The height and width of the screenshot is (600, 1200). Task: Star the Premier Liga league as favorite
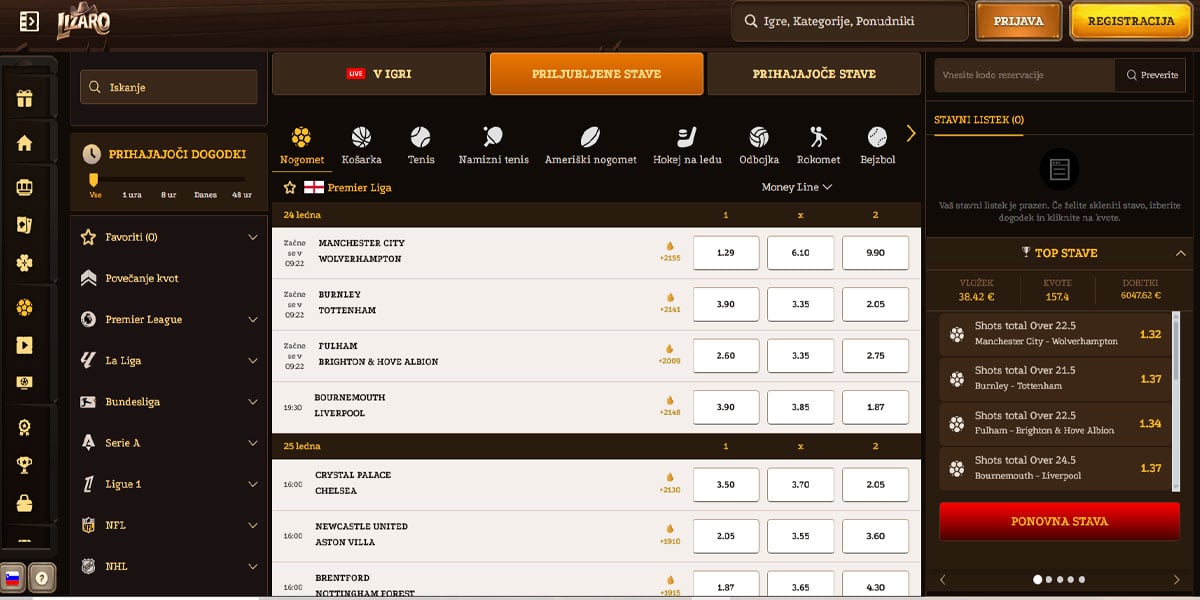(290, 187)
